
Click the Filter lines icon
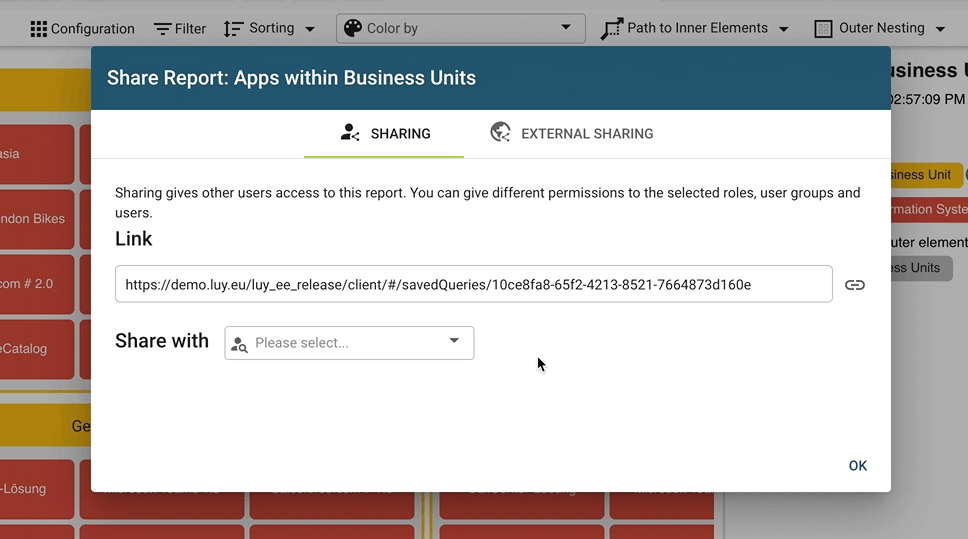[x=162, y=29]
